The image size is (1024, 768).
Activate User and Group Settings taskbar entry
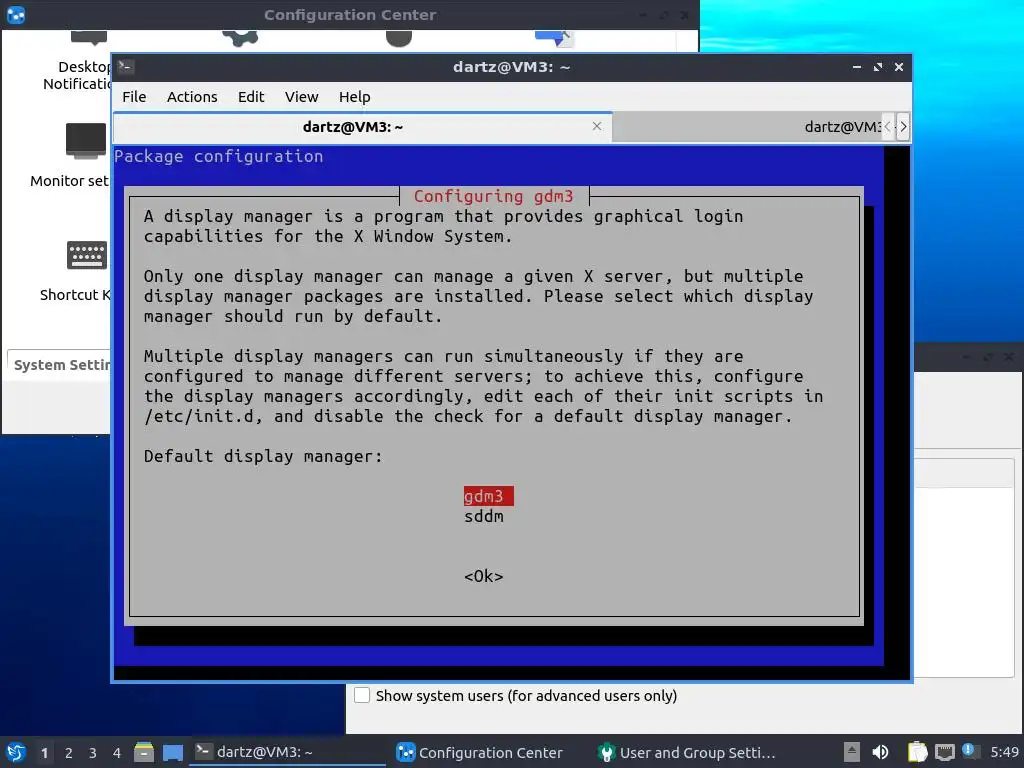coord(690,752)
